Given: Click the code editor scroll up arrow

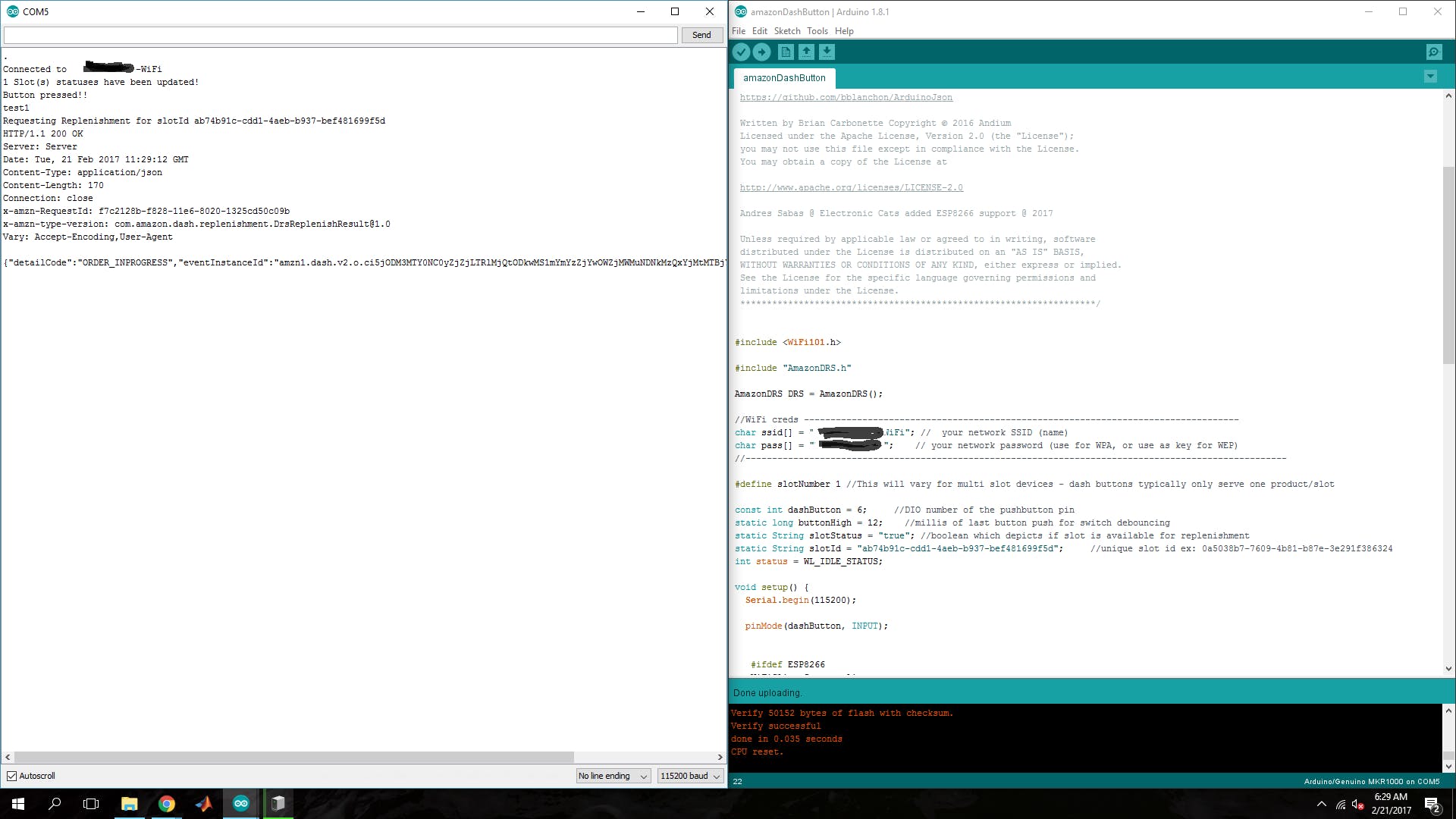Looking at the screenshot, I should point(1448,96).
